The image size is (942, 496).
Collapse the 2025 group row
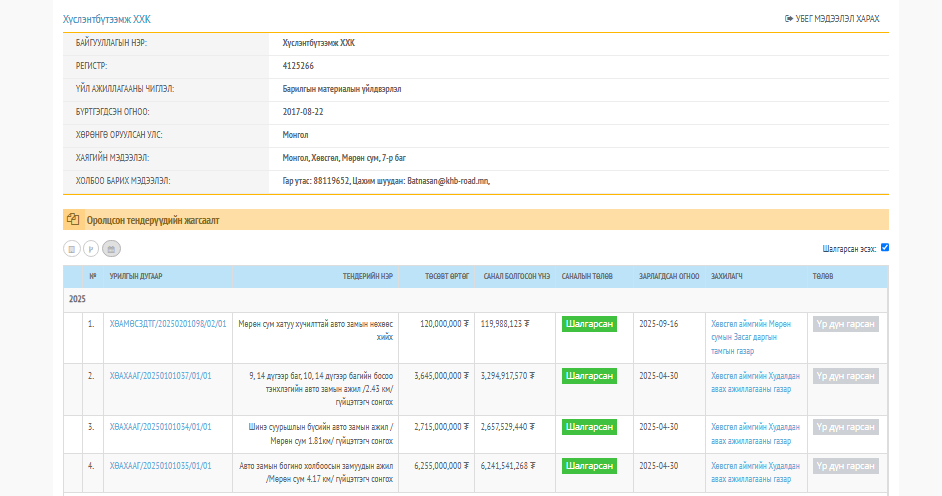tap(77, 299)
